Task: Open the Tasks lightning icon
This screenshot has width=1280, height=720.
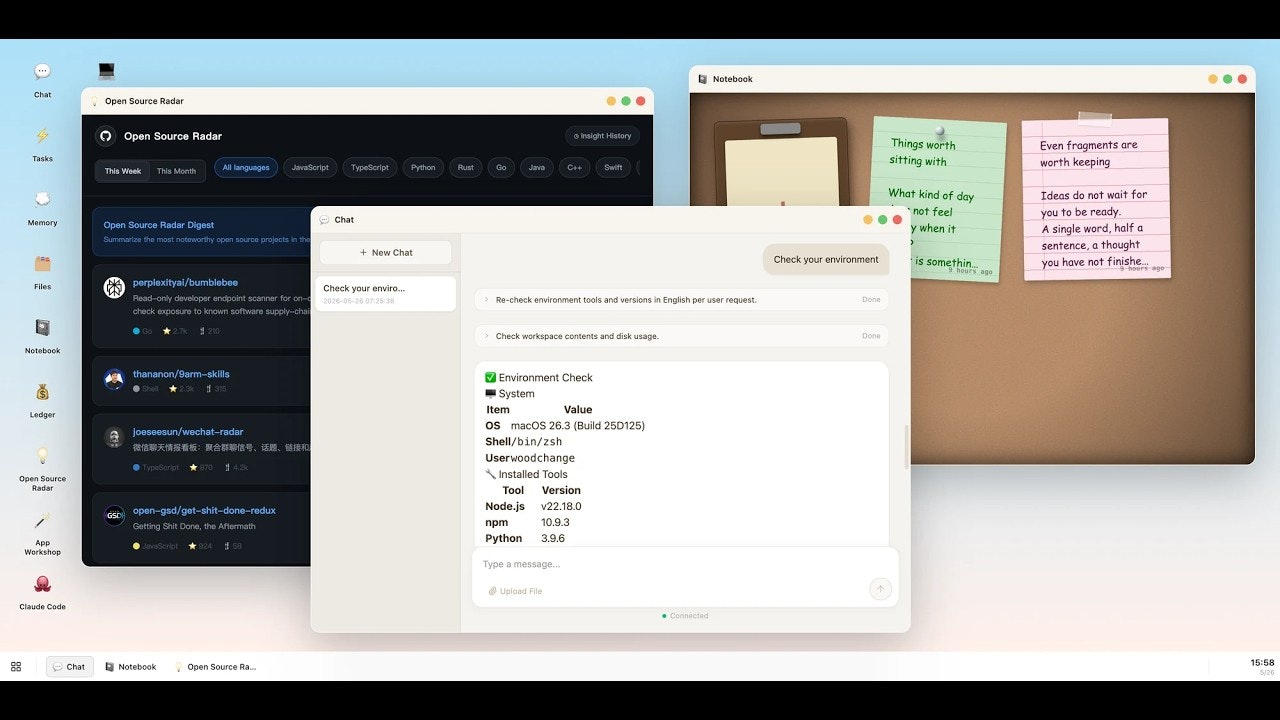Action: pos(42,136)
